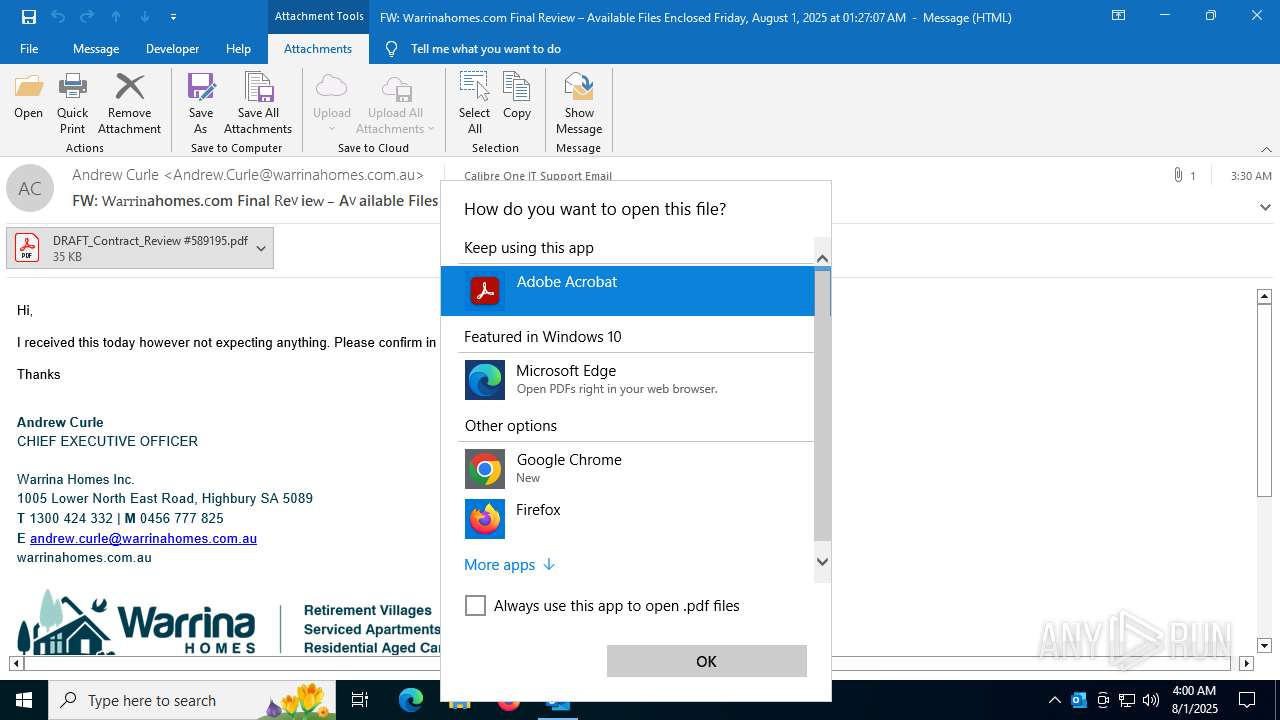Expand the message header with the chevron

point(1265,208)
